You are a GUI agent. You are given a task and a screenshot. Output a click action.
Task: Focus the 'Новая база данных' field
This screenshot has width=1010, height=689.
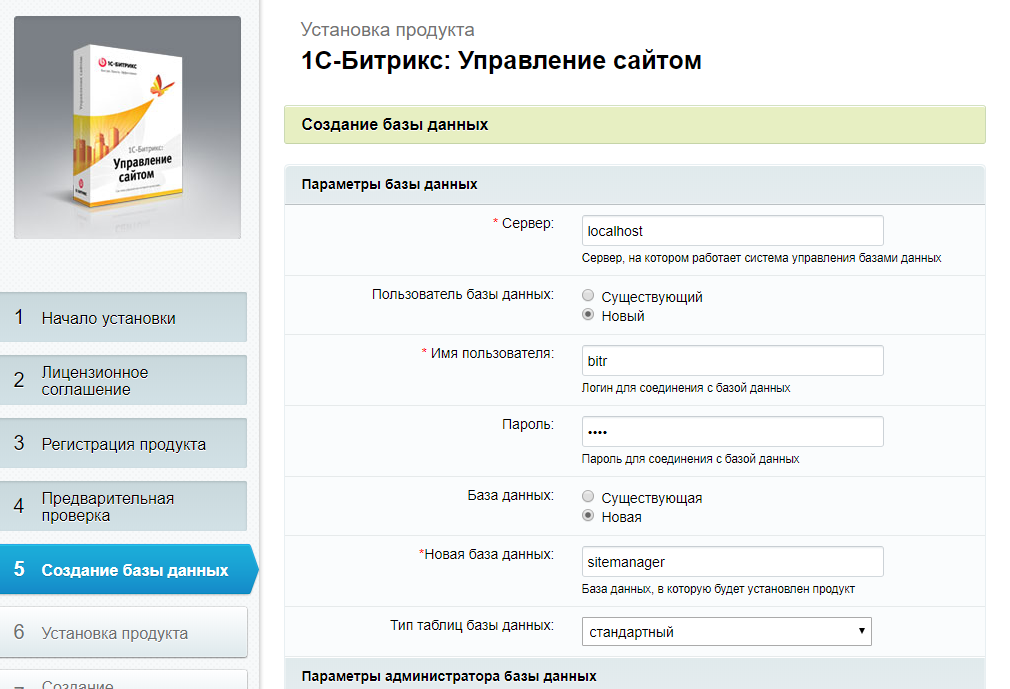(x=732, y=562)
